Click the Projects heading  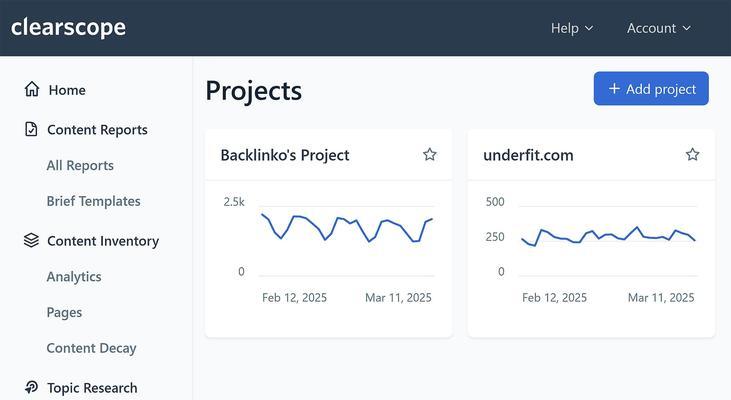254,90
